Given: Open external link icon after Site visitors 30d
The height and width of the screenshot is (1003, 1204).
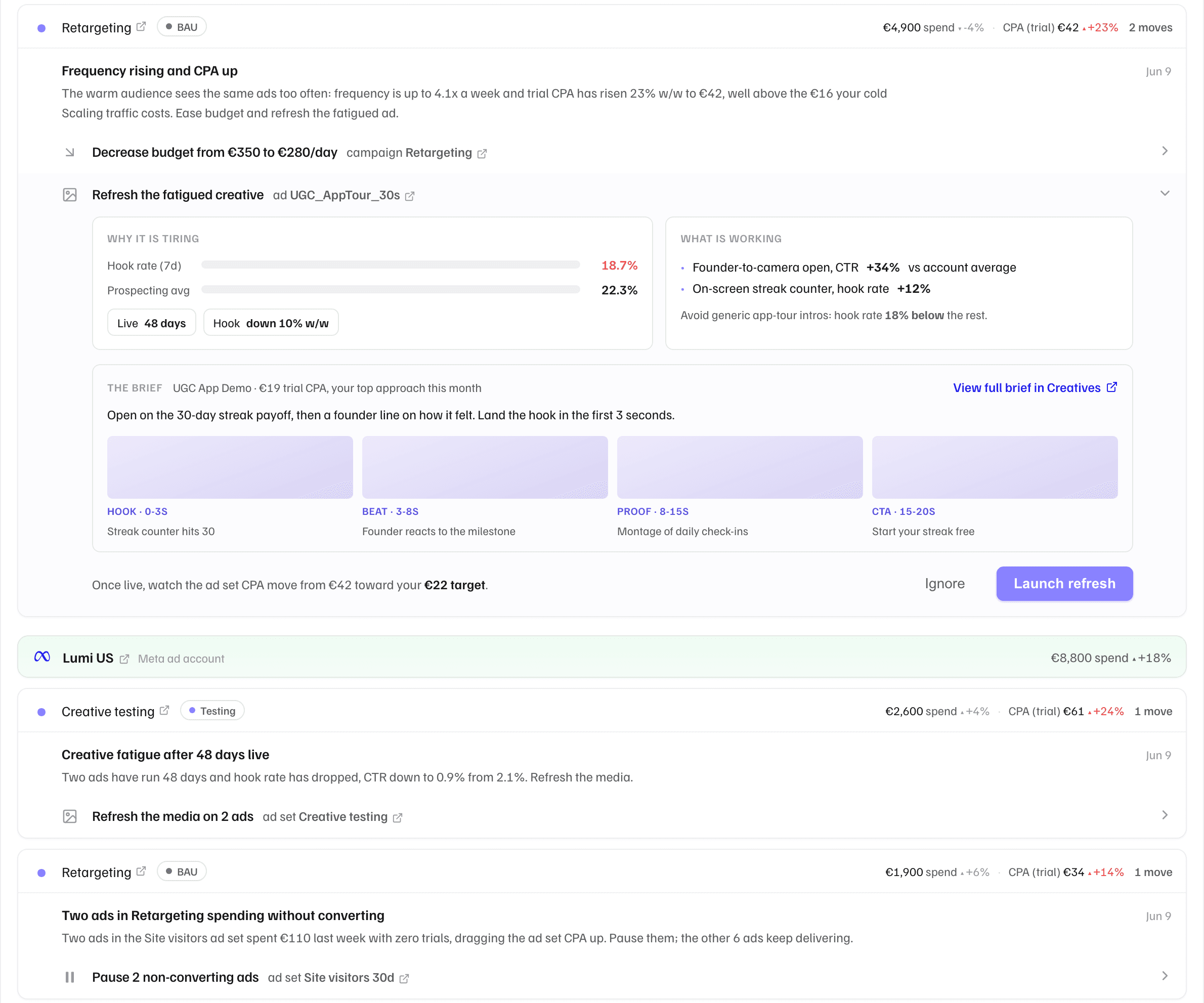Looking at the screenshot, I should pos(404,978).
